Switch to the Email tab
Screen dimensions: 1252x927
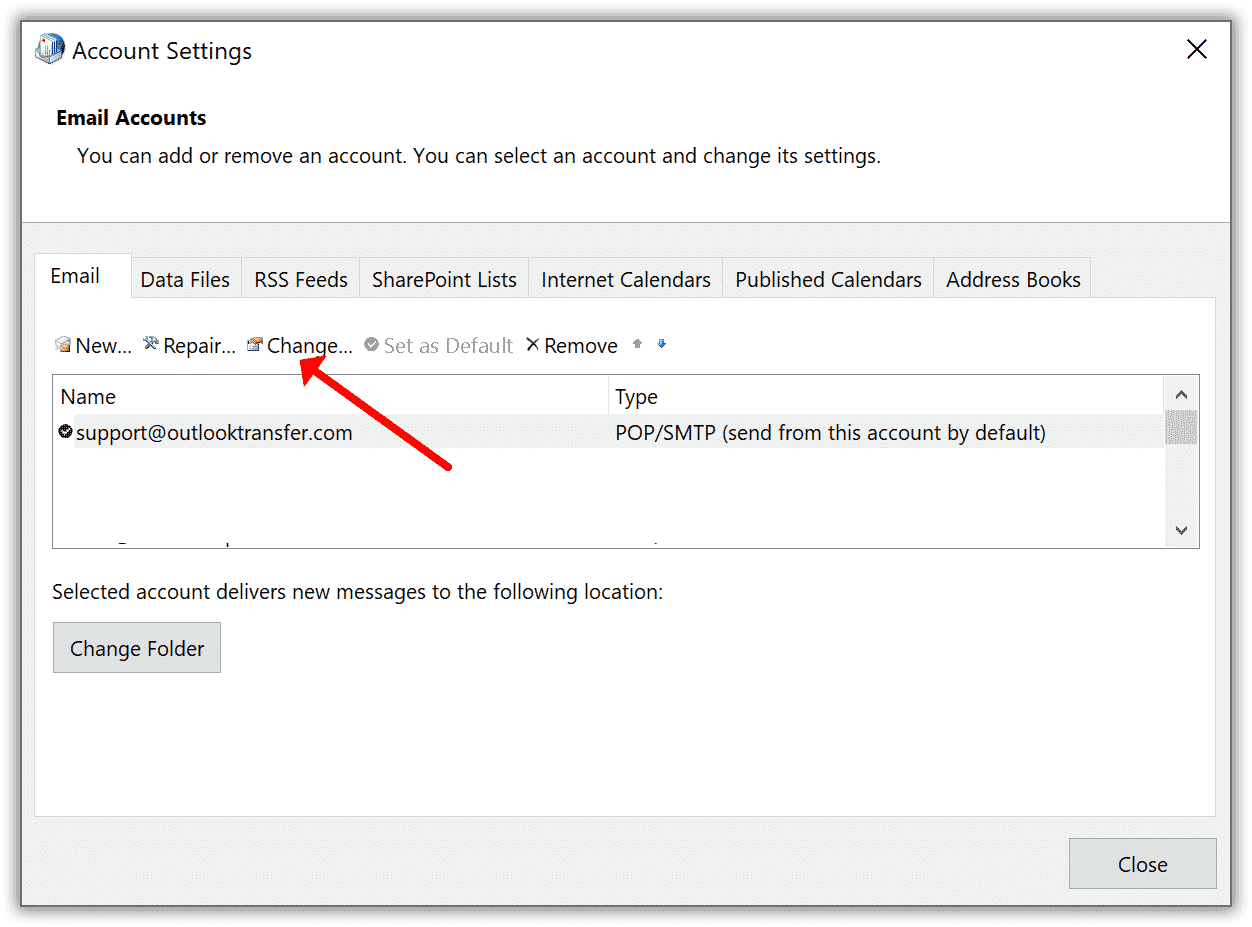83,276
